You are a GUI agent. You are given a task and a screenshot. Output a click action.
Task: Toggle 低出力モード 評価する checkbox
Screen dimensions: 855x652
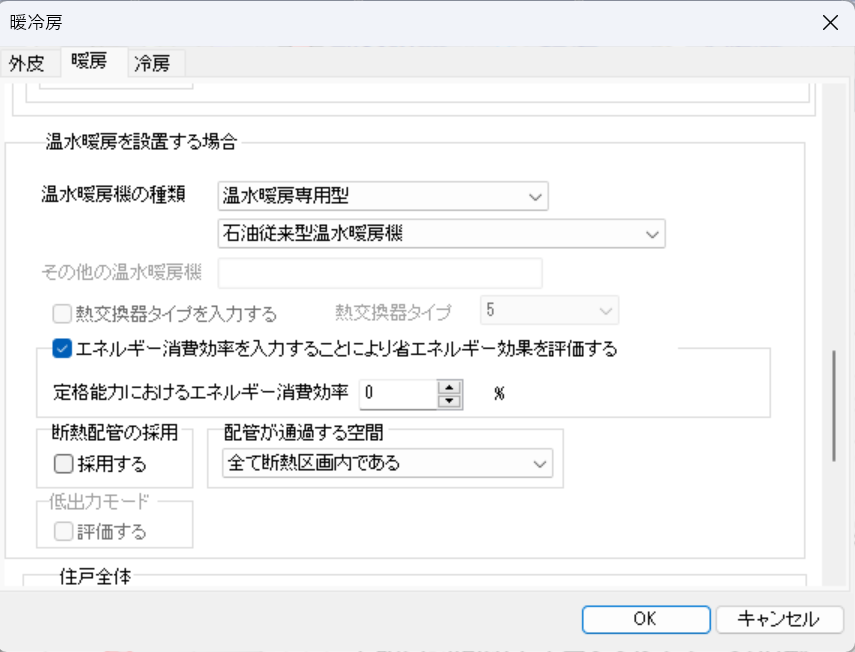tap(63, 531)
